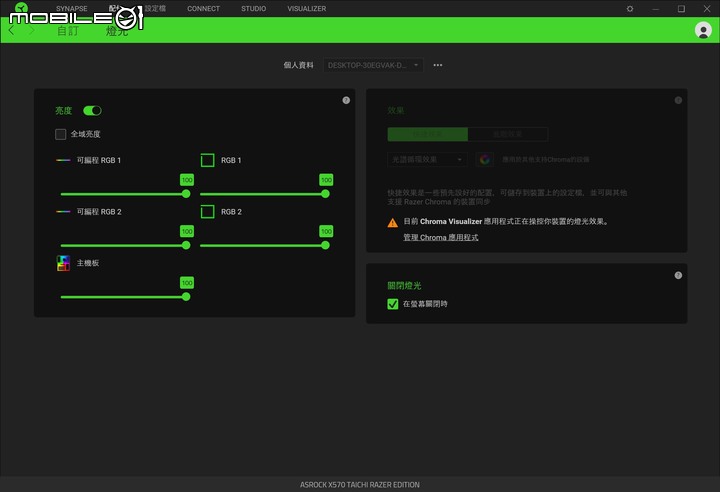Viewport: 720px width, 492px height.
Task: Toggle the 亮度 brightness switch
Action: coord(92,111)
